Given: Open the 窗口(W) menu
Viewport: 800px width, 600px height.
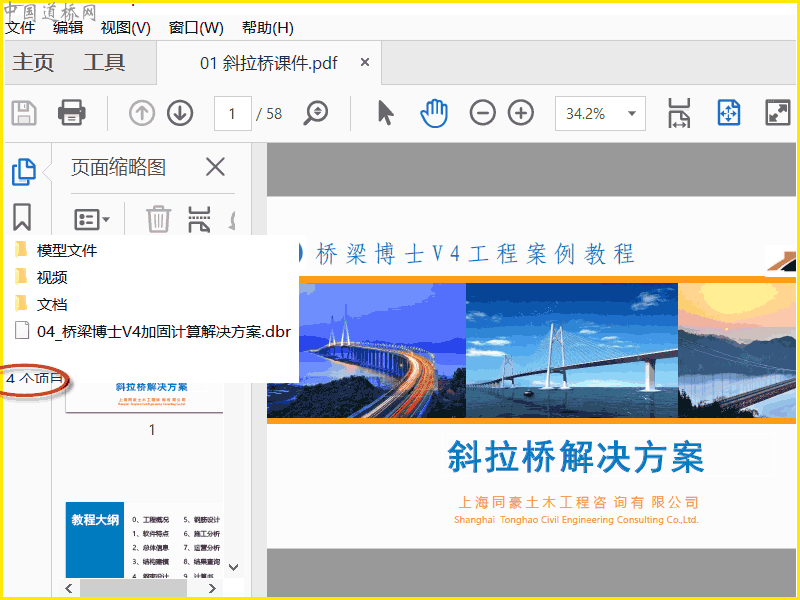Looking at the screenshot, I should click(196, 28).
